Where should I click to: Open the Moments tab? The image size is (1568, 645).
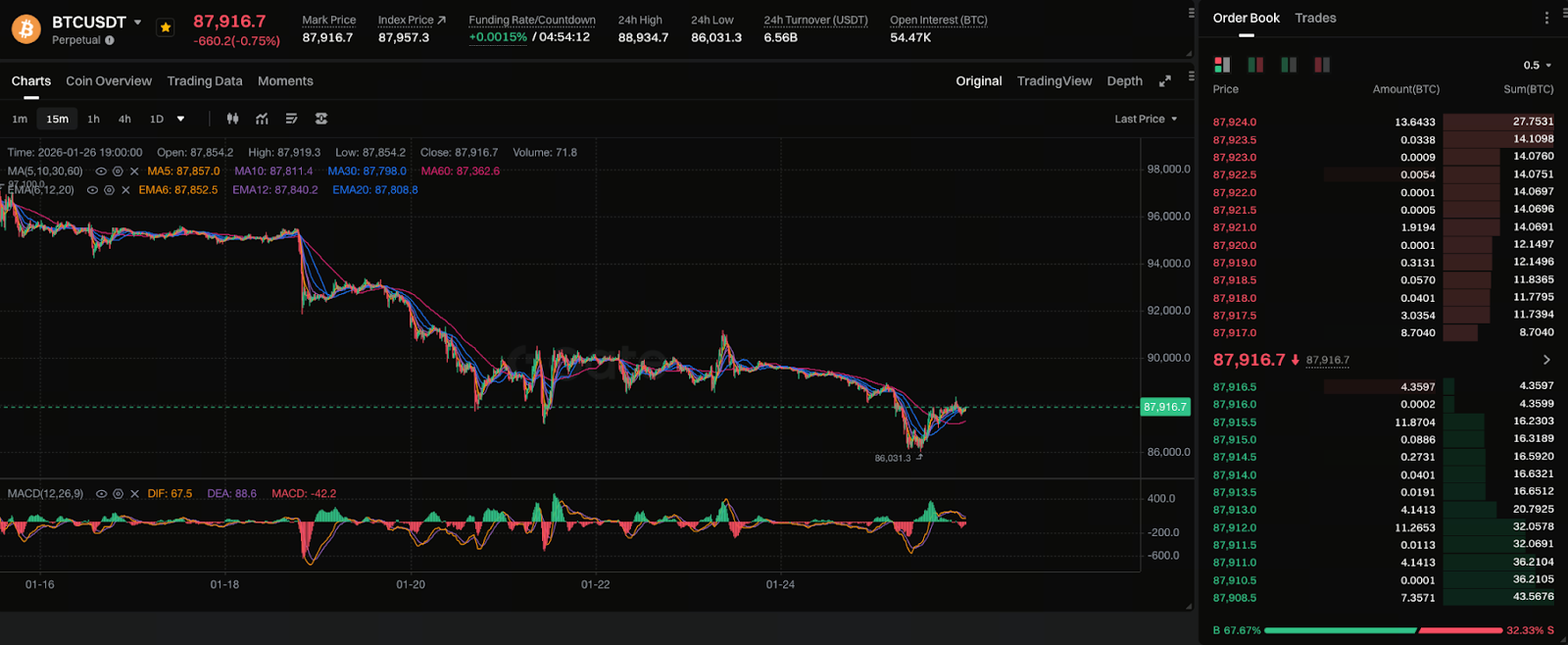[285, 81]
